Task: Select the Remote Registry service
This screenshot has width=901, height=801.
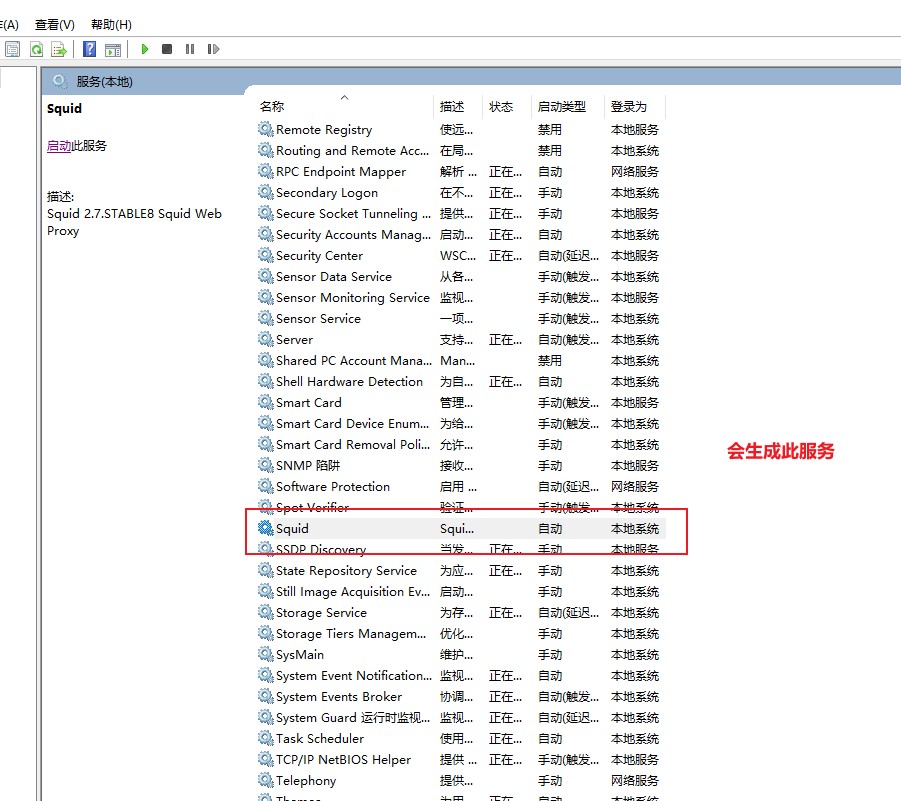Action: point(323,130)
